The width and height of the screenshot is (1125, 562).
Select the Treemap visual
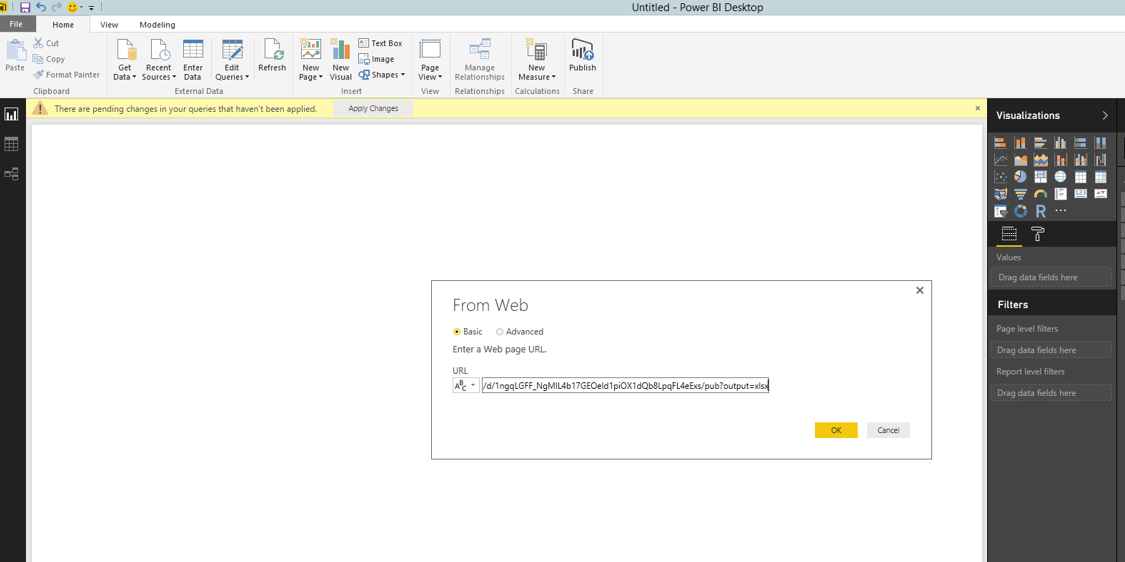[x=1040, y=177]
